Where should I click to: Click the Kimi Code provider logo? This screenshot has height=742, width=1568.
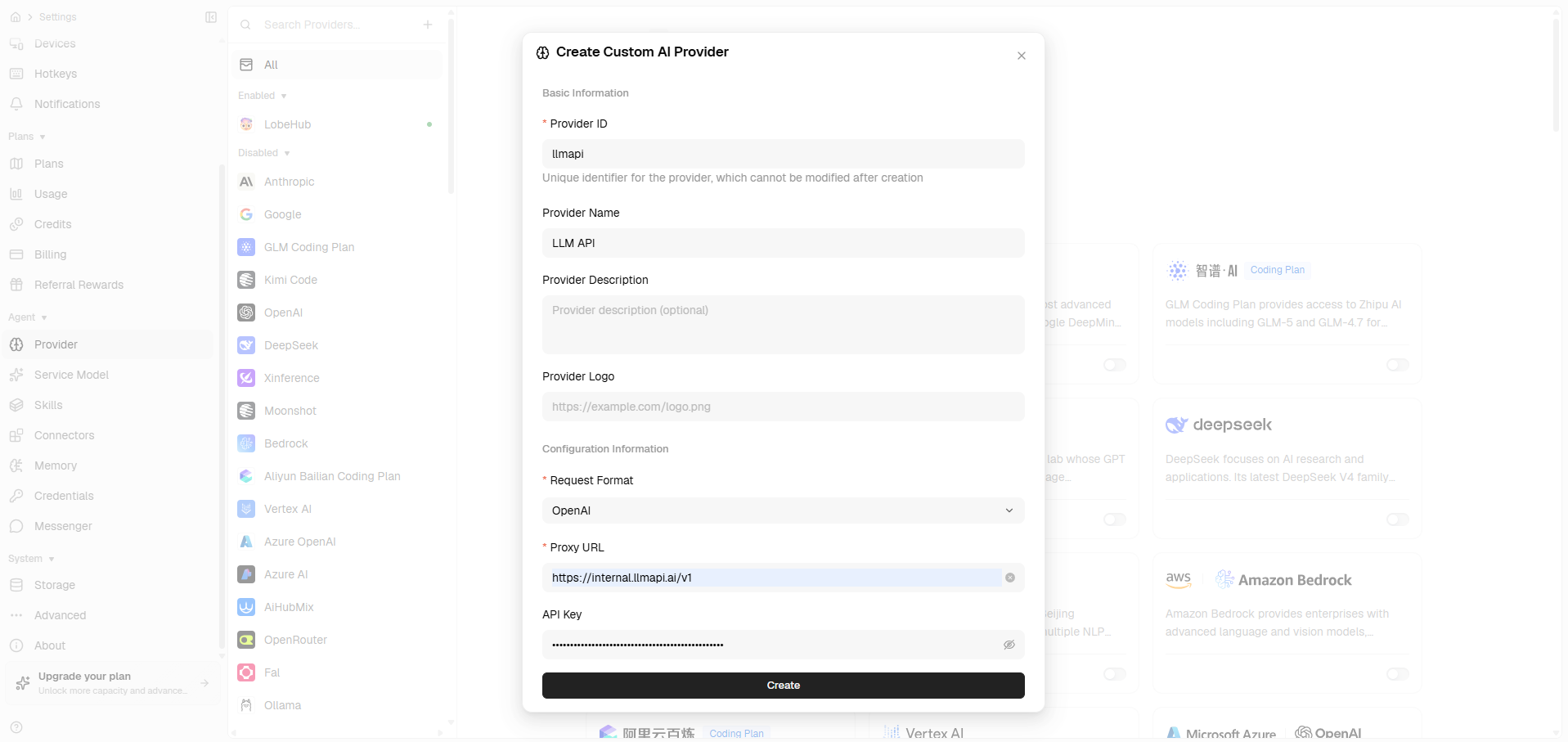point(246,280)
